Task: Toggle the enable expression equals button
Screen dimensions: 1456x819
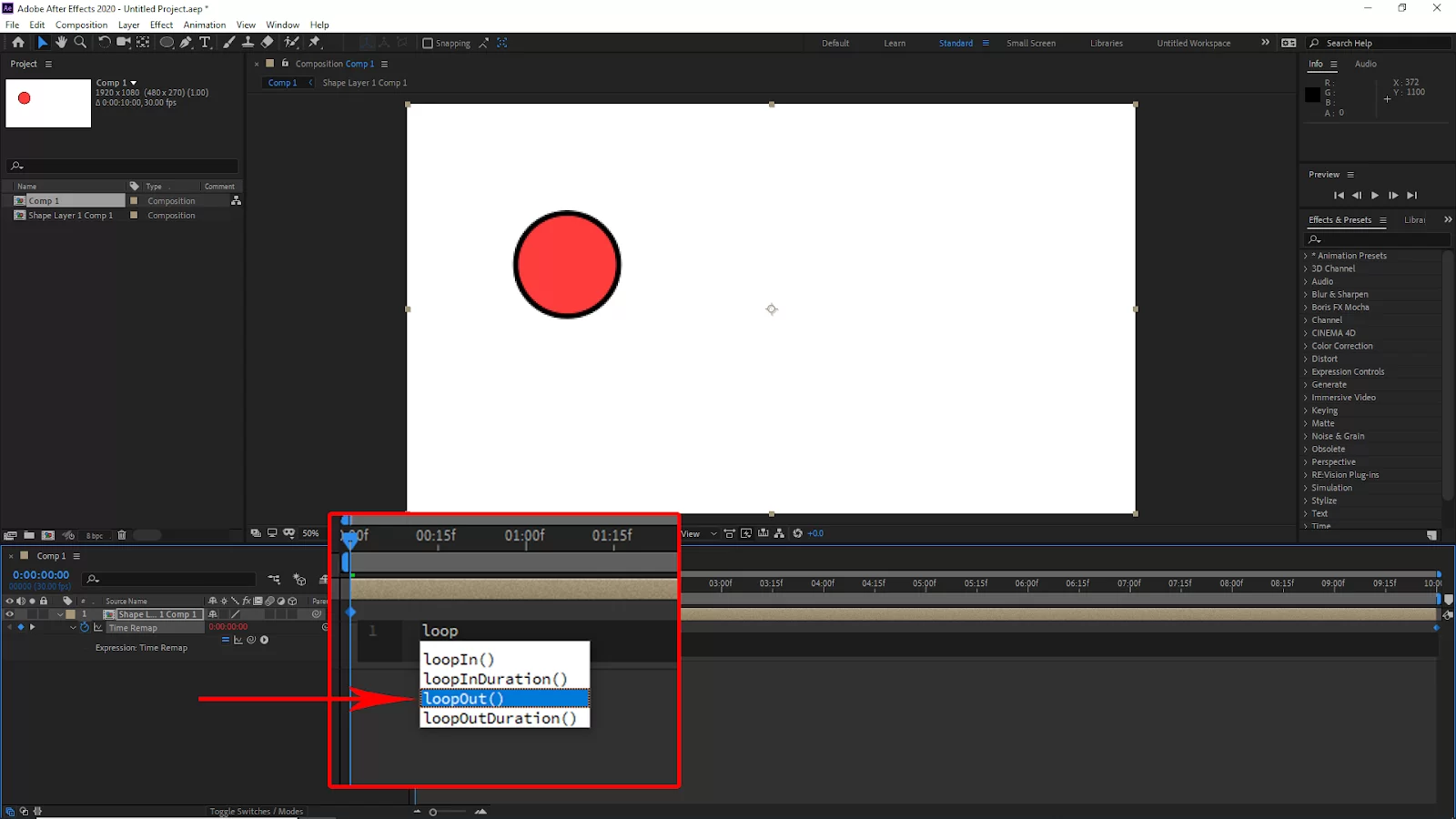Action: (x=226, y=640)
